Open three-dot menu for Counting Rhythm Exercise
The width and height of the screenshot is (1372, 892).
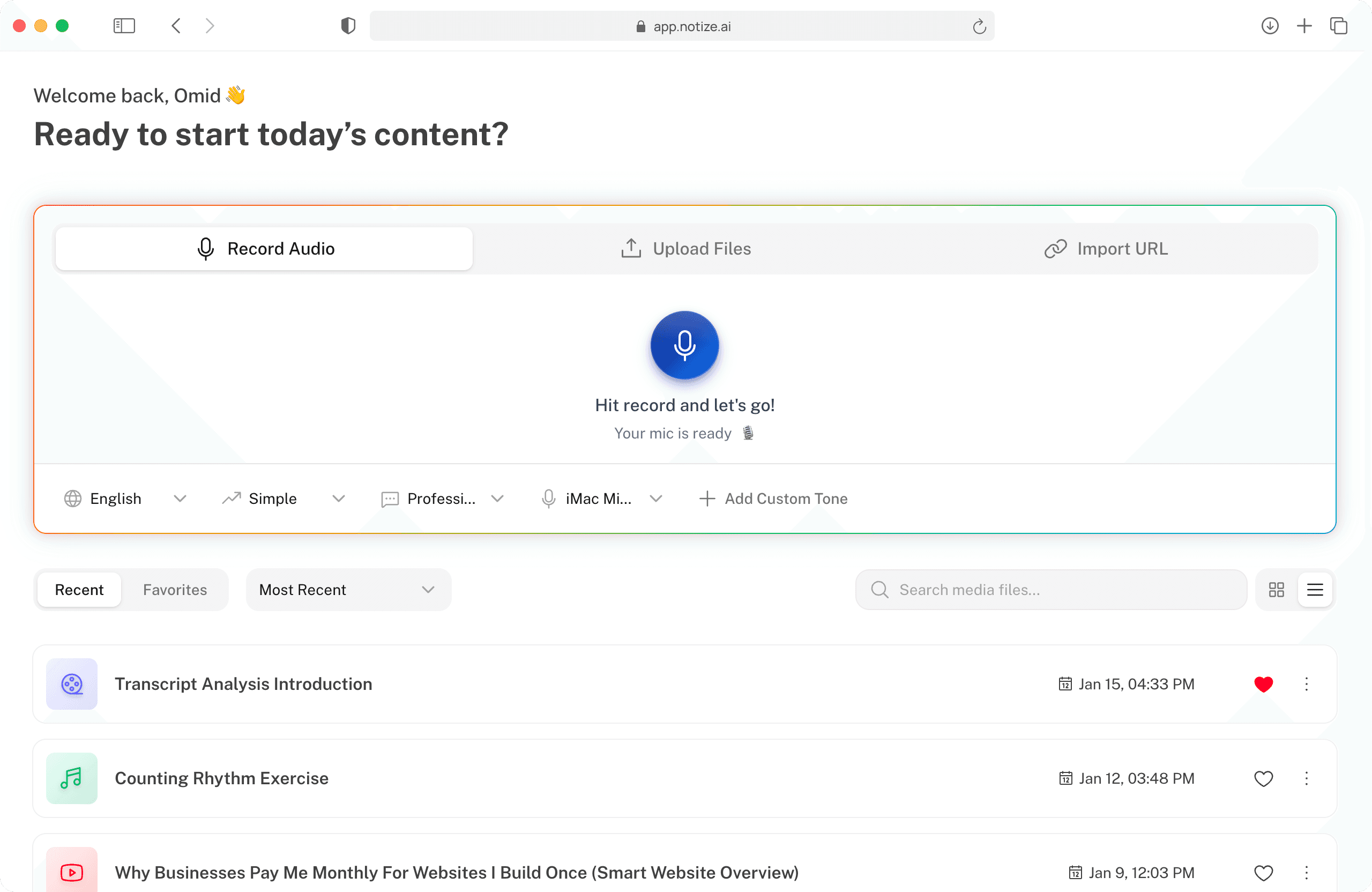point(1306,778)
